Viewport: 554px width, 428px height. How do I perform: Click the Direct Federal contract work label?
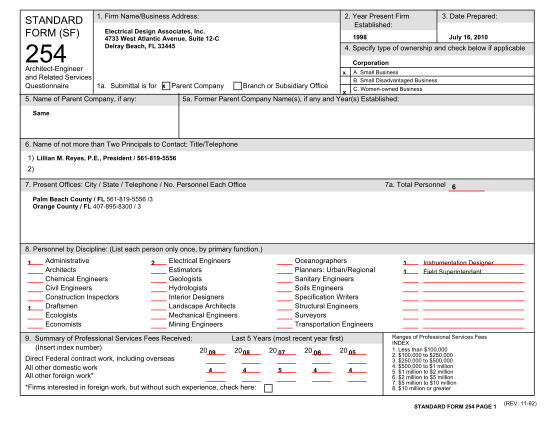100,359
